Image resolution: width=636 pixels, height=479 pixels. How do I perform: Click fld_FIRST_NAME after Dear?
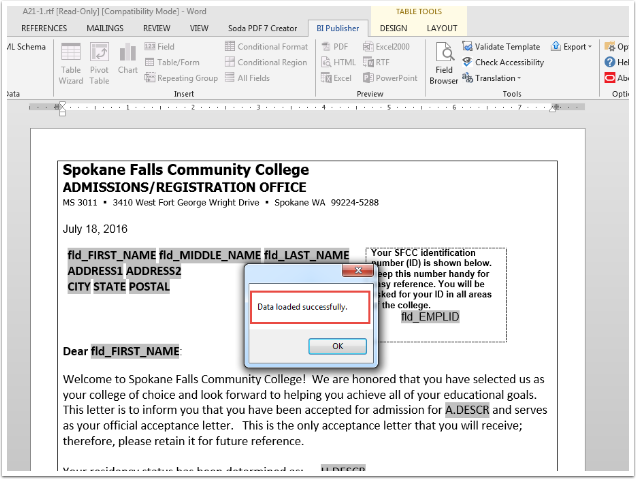[x=135, y=351]
